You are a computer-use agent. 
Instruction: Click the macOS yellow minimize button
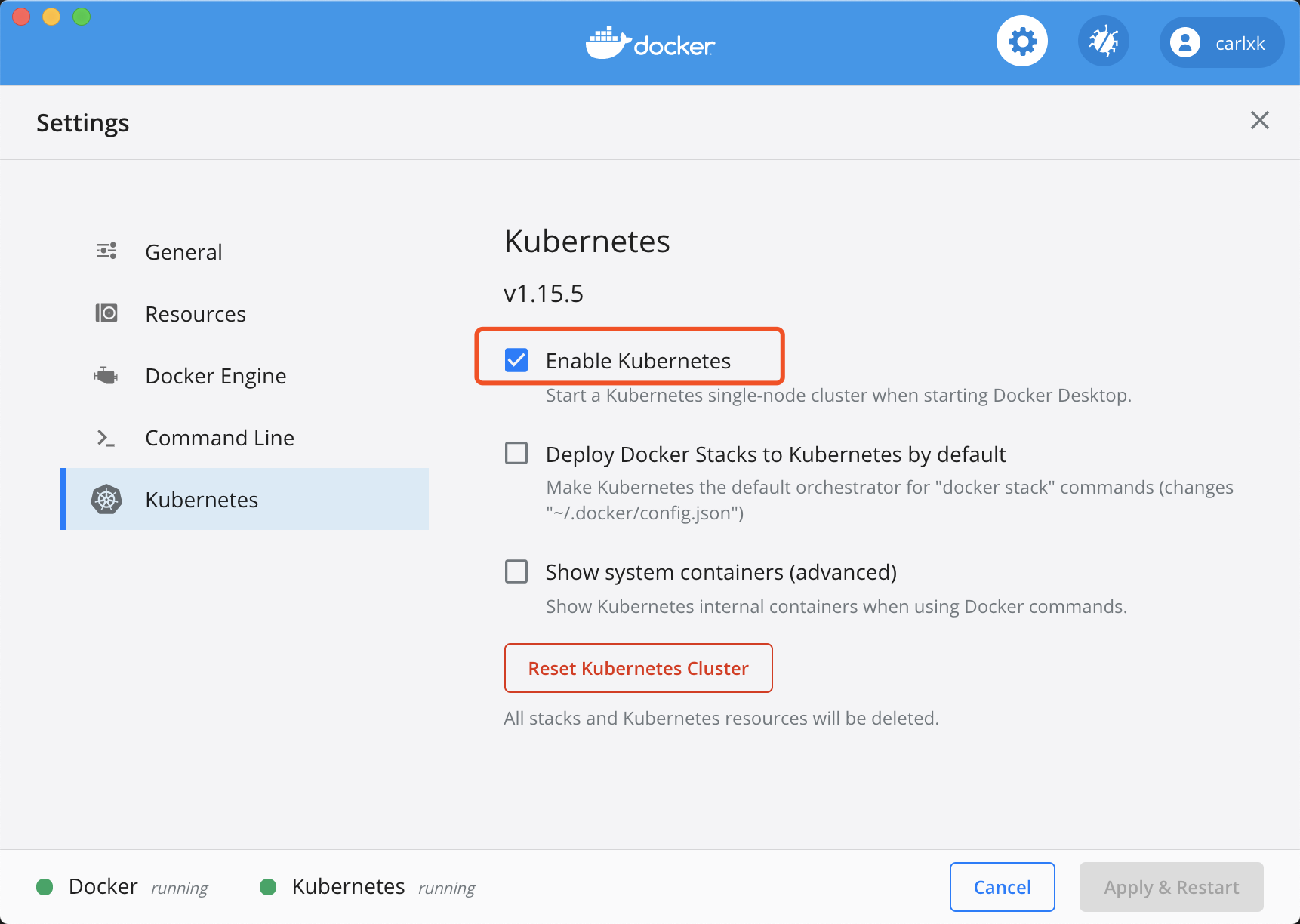(x=51, y=17)
